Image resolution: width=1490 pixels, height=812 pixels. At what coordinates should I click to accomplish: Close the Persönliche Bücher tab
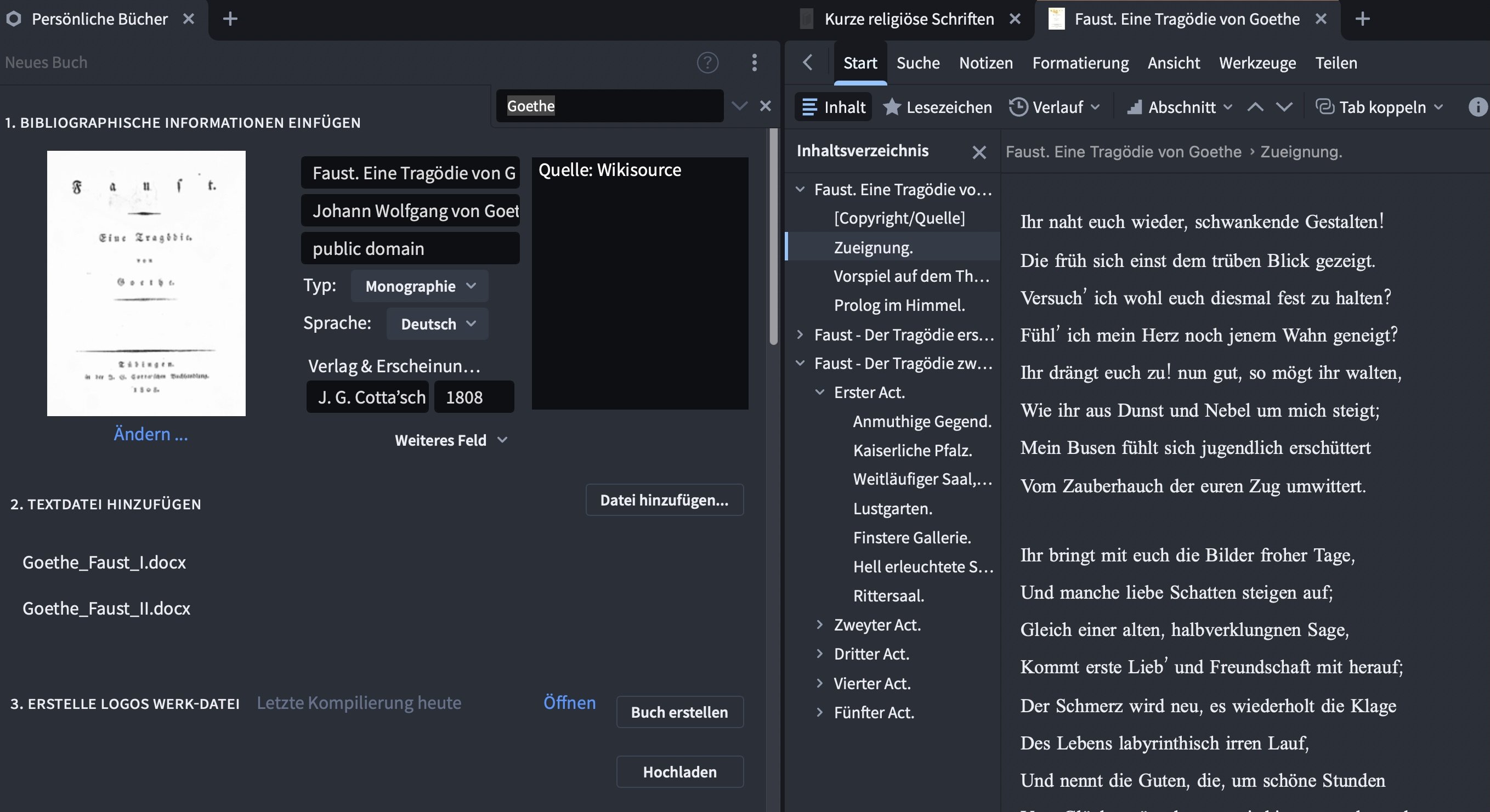tap(189, 19)
